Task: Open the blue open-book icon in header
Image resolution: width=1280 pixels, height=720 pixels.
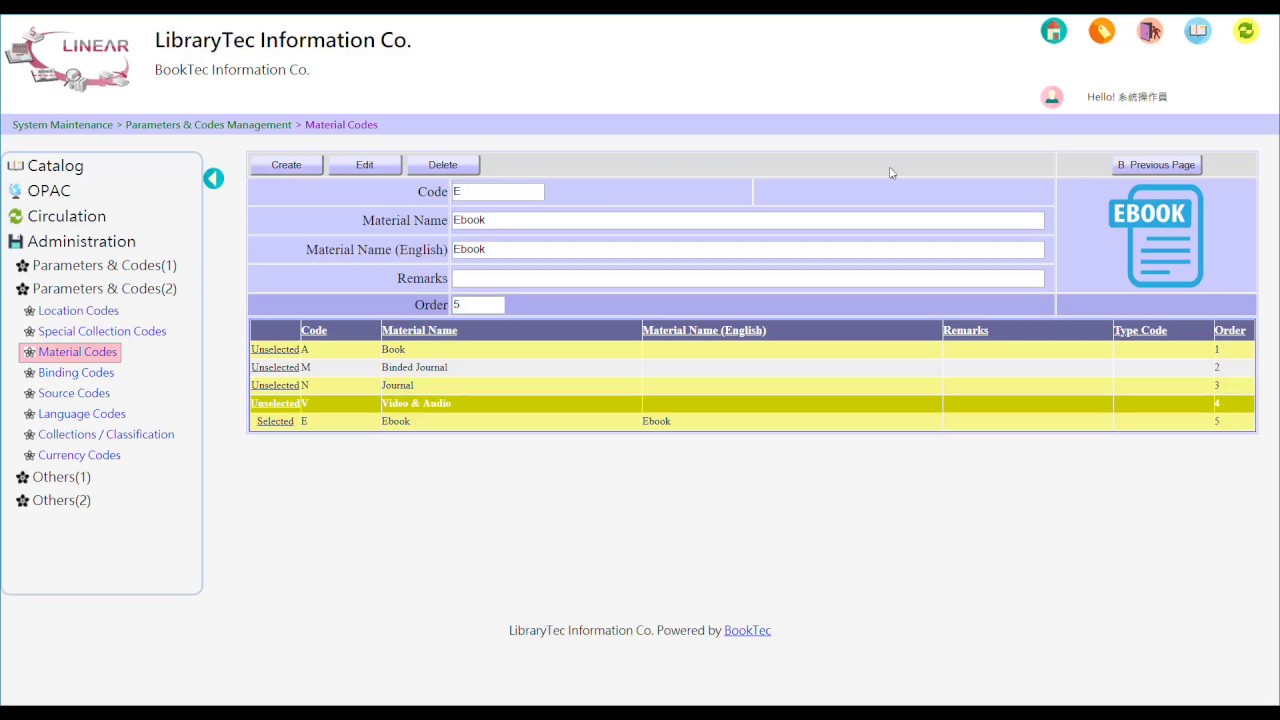Action: click(1198, 31)
